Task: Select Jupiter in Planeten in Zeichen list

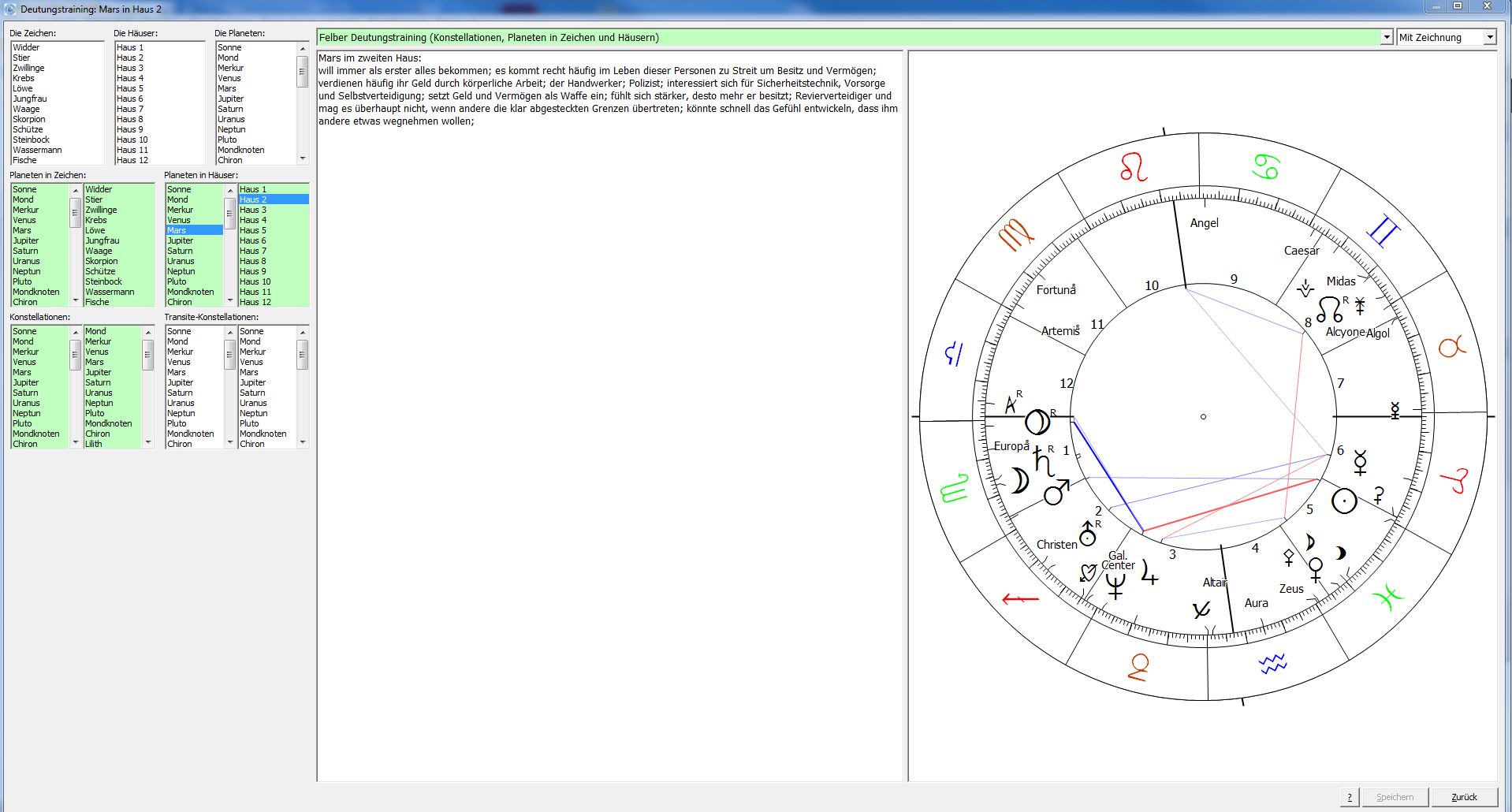Action: [x=40, y=240]
